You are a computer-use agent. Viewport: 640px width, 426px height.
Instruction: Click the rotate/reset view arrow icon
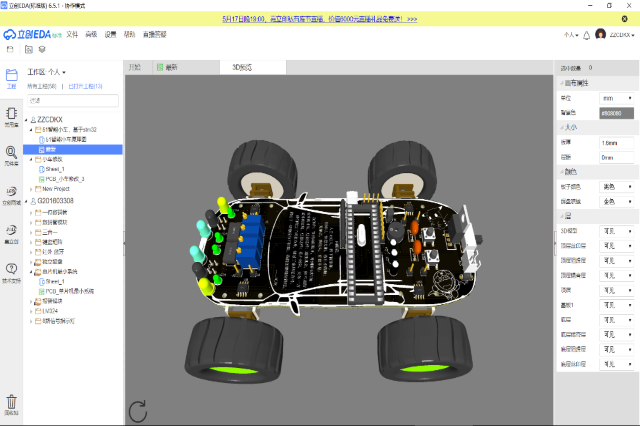pyautogui.click(x=138, y=410)
